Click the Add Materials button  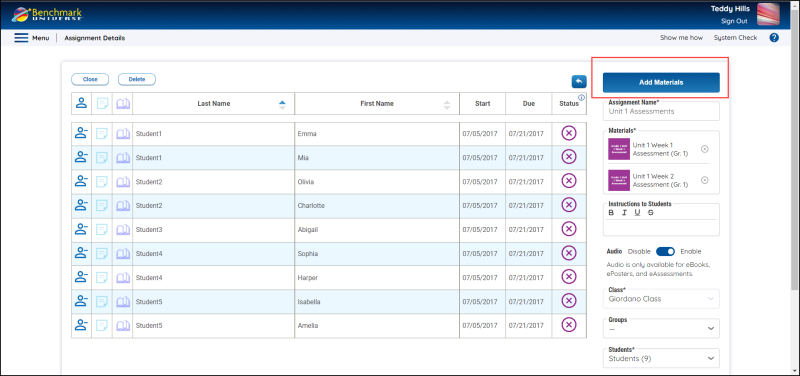[661, 83]
